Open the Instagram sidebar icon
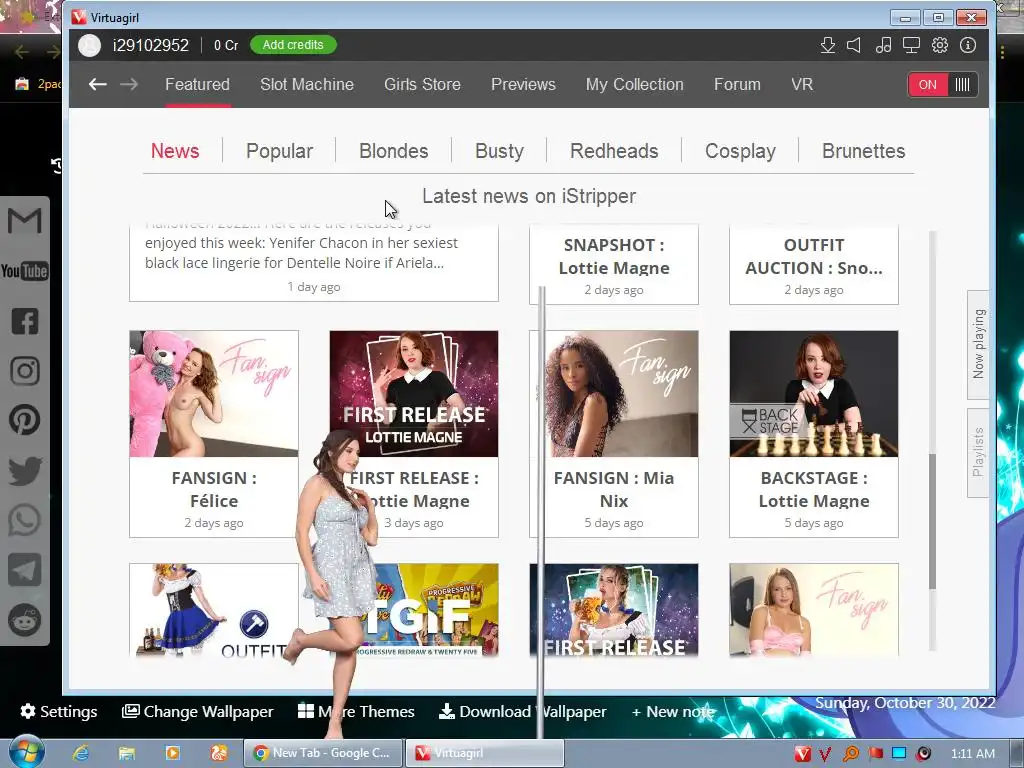1024x768 pixels. click(x=25, y=370)
